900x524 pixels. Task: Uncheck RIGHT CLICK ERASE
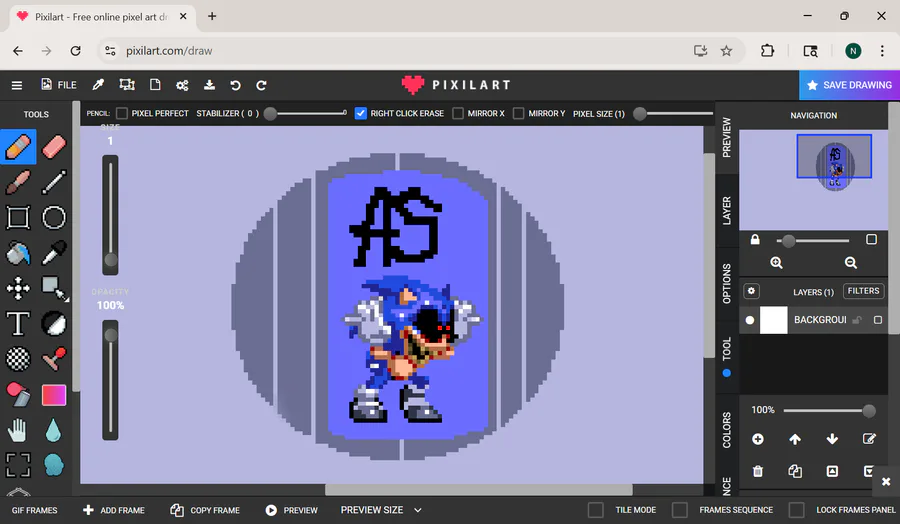click(x=360, y=114)
